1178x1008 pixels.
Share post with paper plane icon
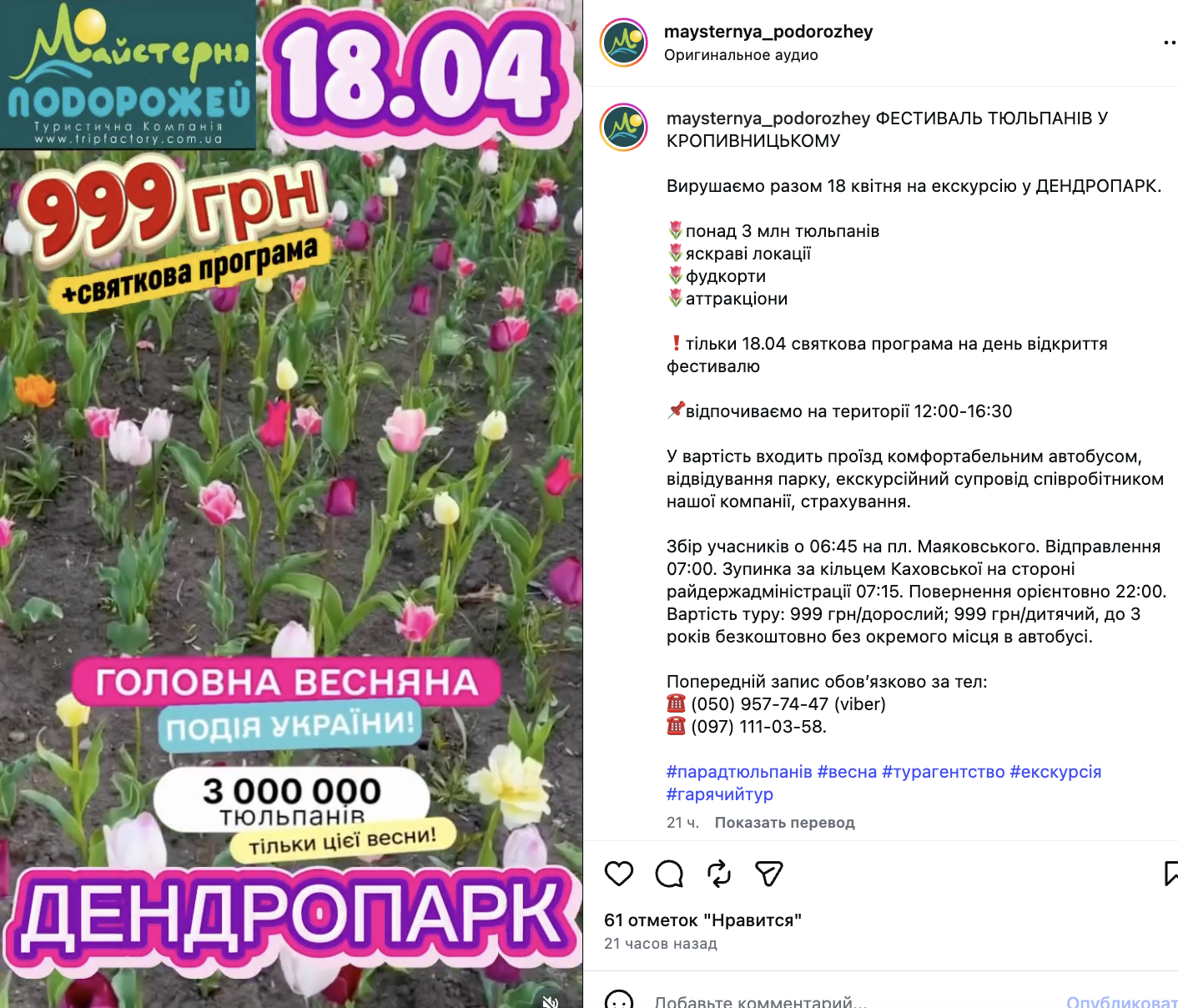coord(768,874)
